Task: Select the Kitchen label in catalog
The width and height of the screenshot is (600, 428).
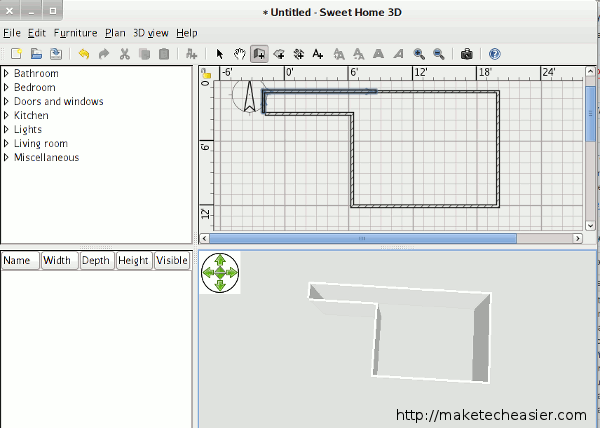Action: coord(31,115)
